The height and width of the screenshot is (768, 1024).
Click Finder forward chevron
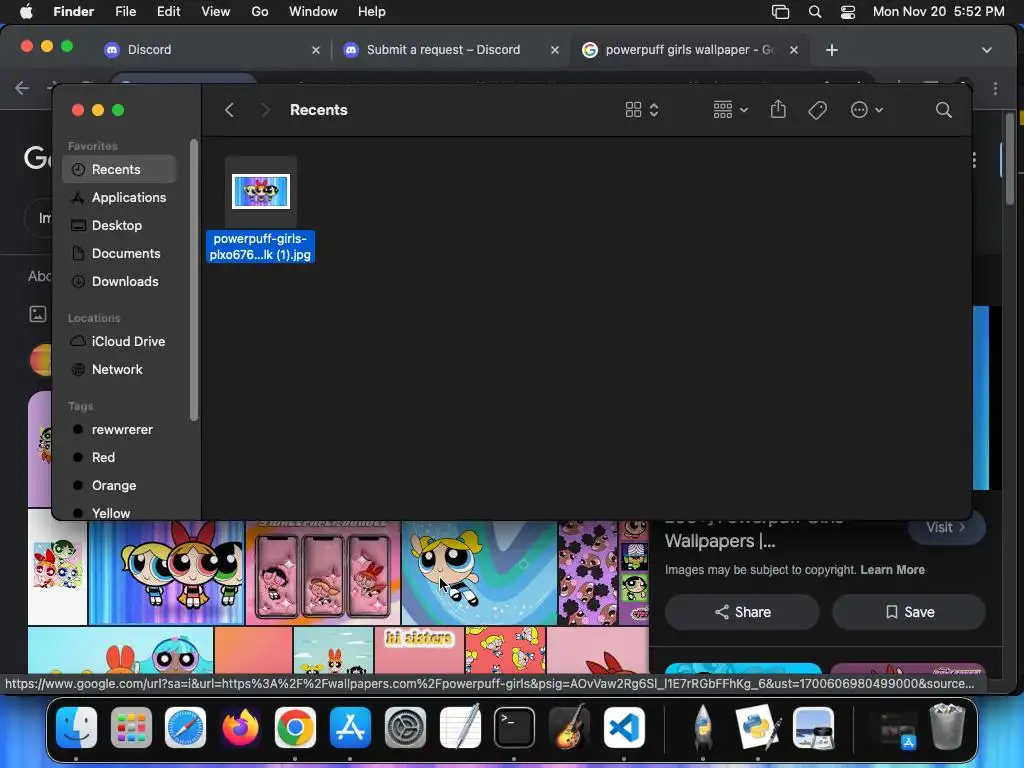pos(265,110)
